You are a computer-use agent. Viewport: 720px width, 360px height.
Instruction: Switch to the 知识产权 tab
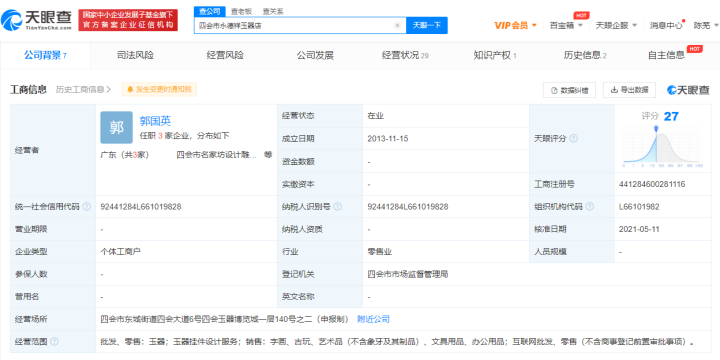point(495,56)
